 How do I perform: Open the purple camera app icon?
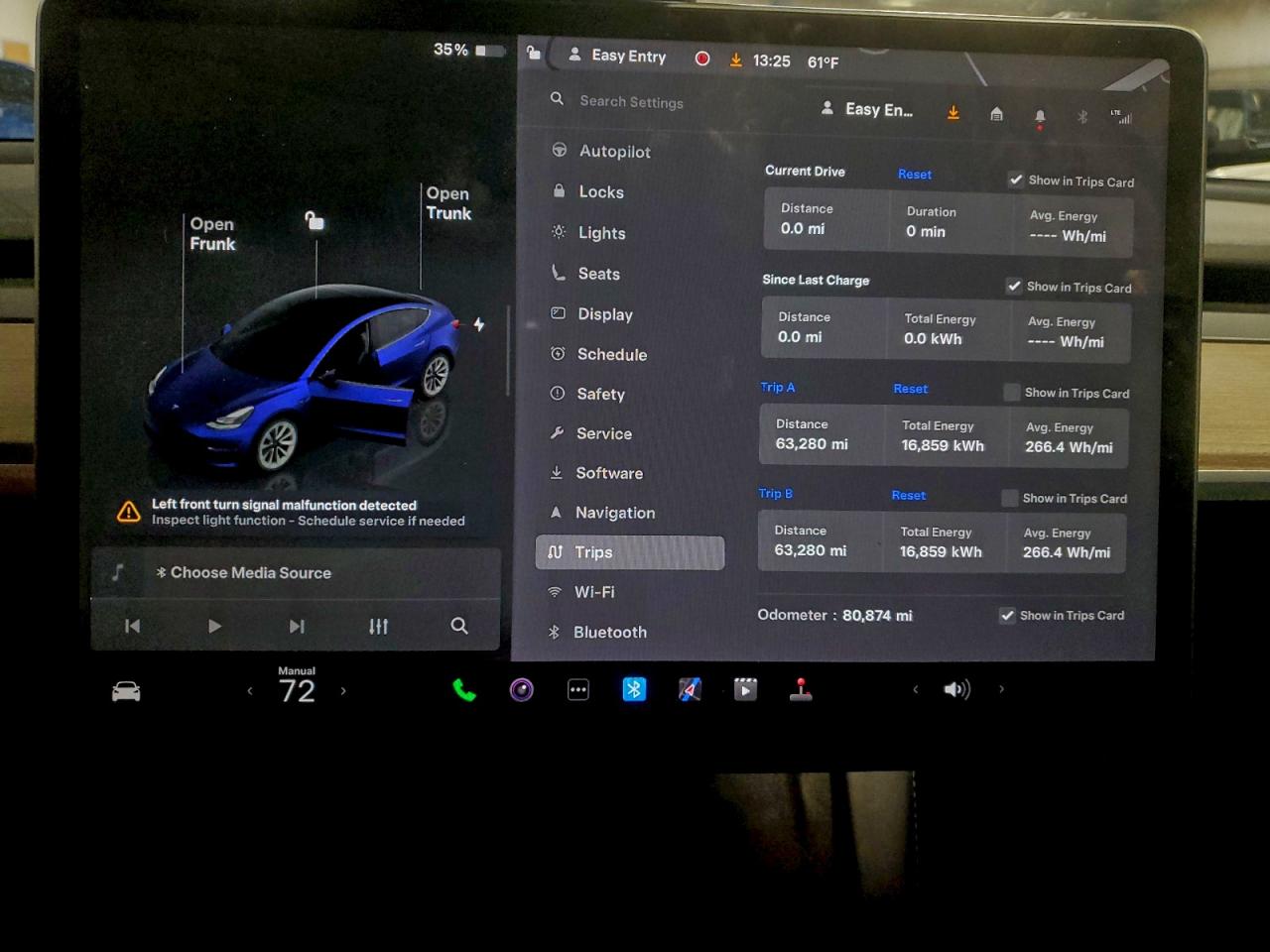pyautogui.click(x=522, y=689)
